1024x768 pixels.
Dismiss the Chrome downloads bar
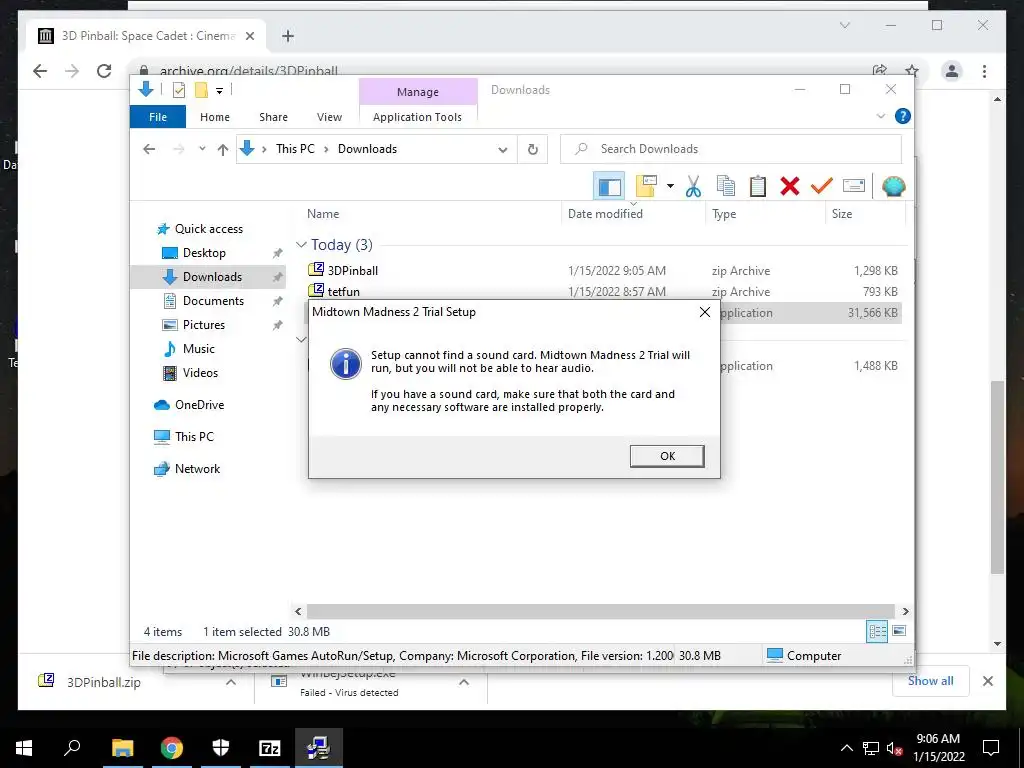987,681
